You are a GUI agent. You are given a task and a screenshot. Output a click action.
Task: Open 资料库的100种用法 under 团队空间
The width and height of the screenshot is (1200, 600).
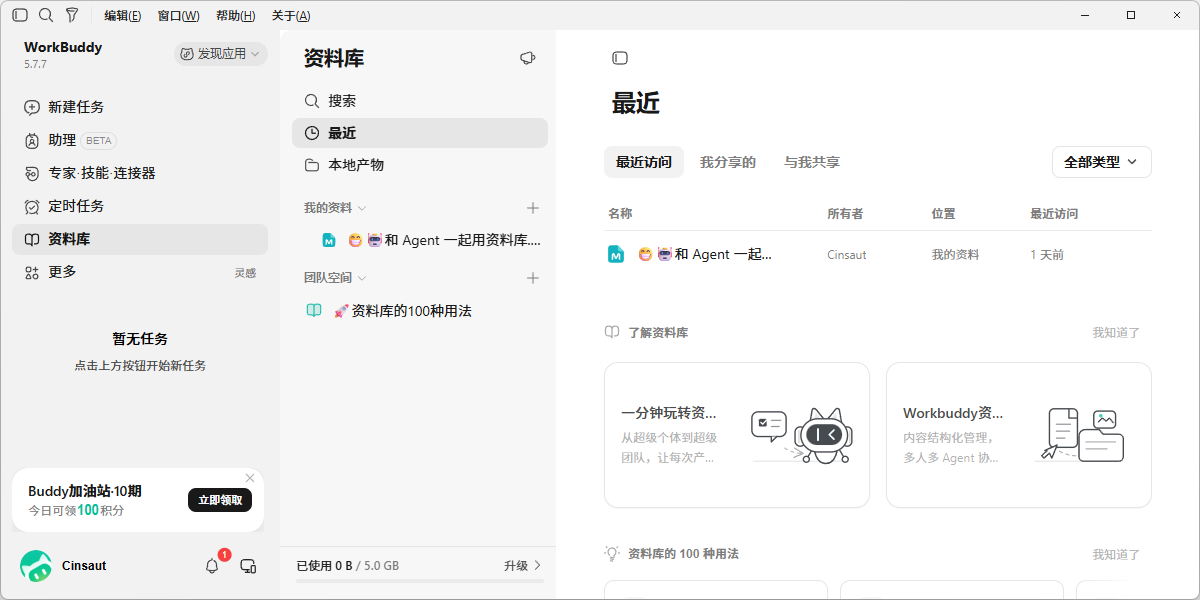420,311
